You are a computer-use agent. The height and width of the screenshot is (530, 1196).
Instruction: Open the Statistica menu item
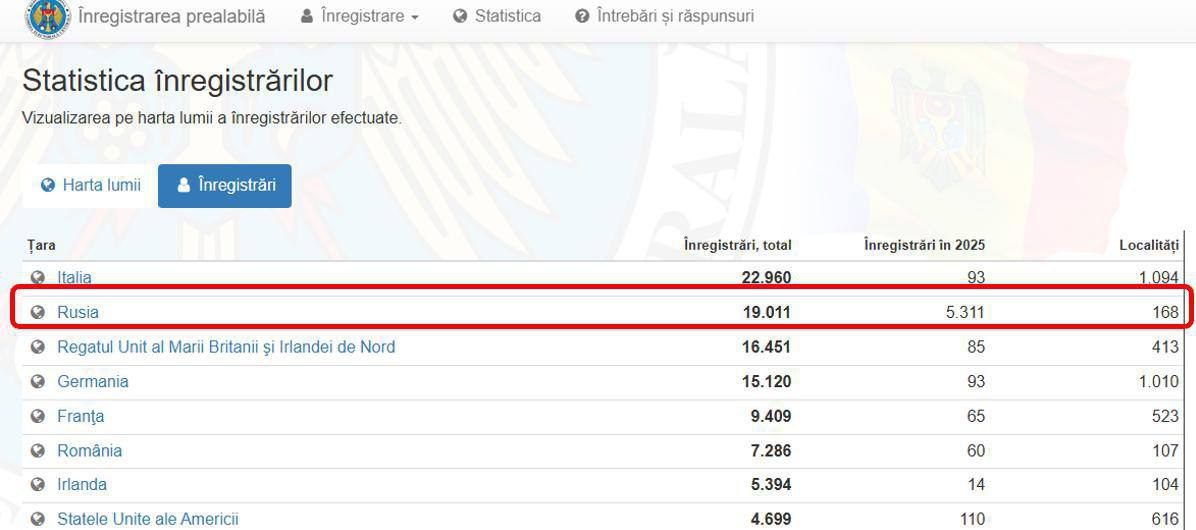(x=497, y=16)
